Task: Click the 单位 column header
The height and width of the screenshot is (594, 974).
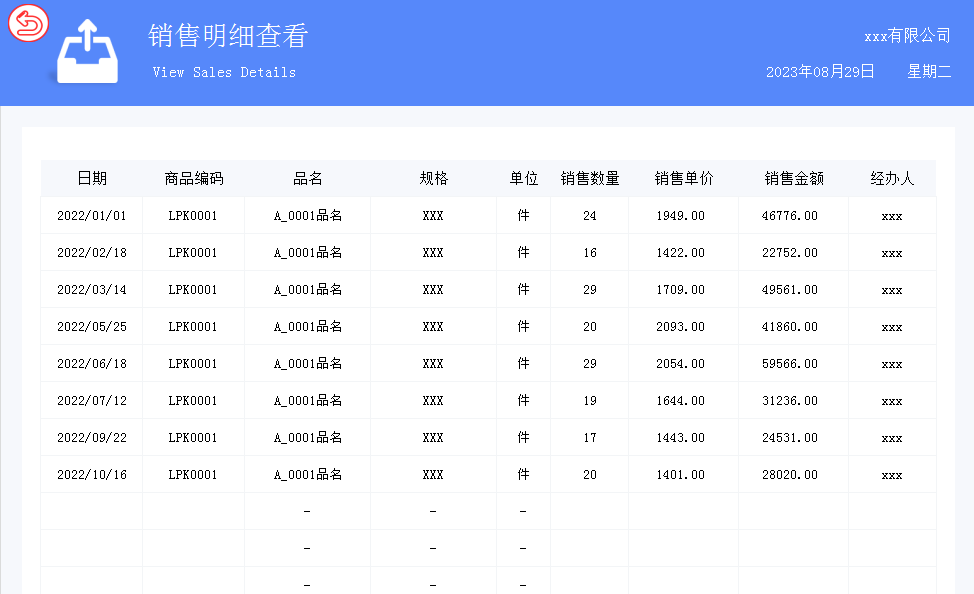Action: pyautogui.click(x=524, y=179)
